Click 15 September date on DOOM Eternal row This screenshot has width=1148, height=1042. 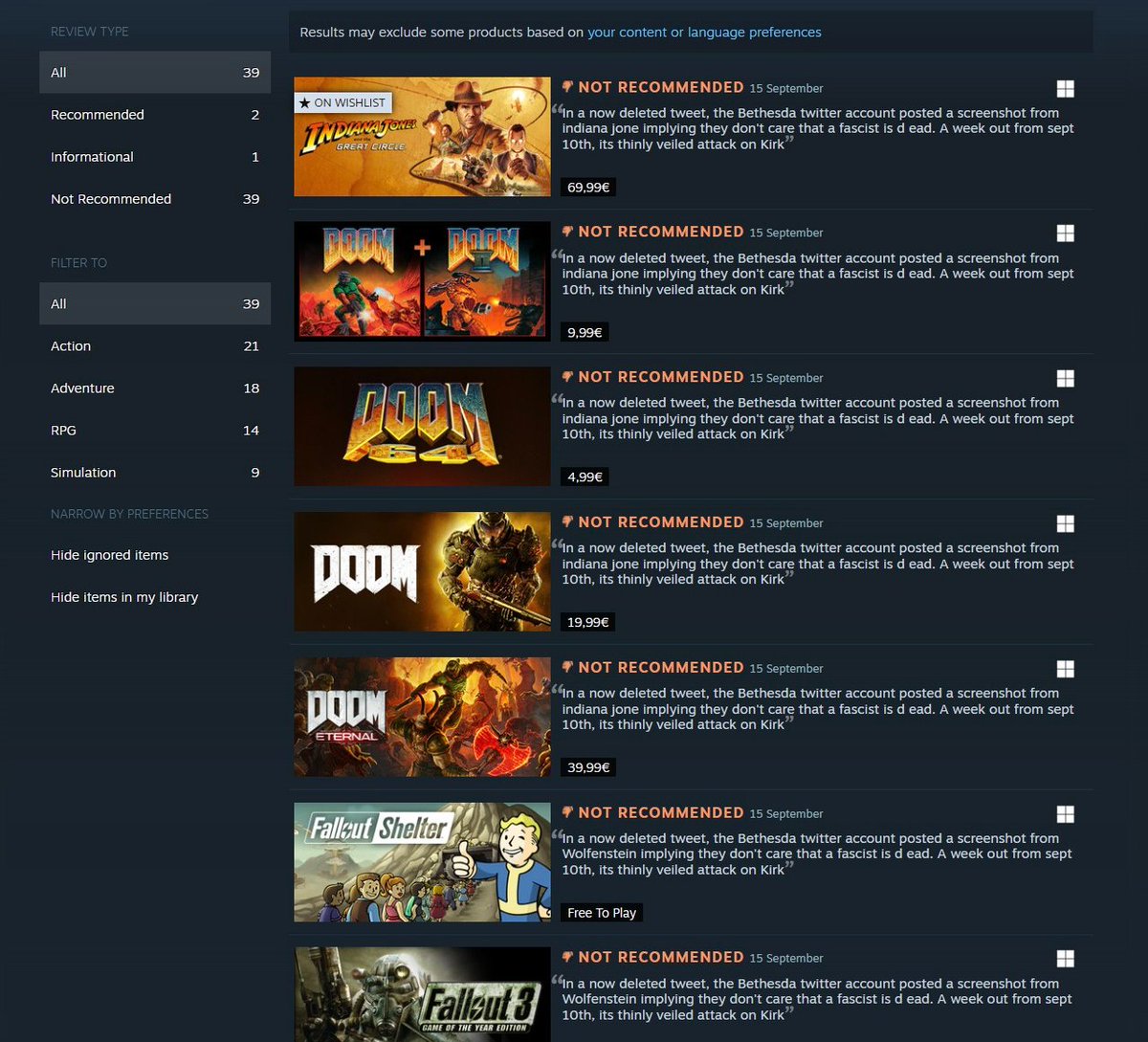coord(786,669)
